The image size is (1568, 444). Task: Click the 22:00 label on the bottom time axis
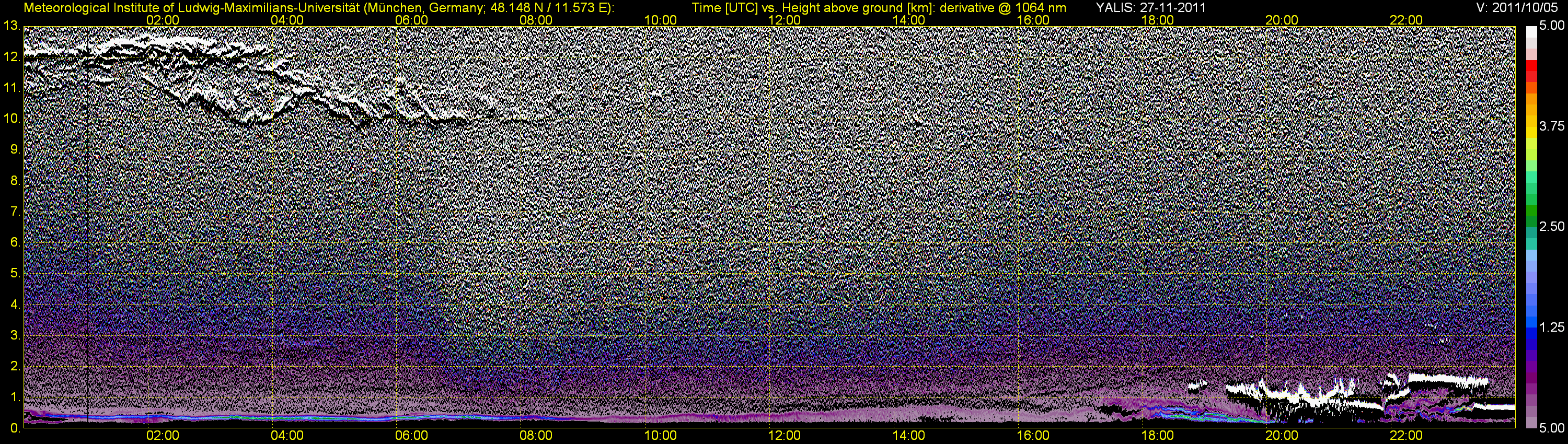pyautogui.click(x=1406, y=436)
